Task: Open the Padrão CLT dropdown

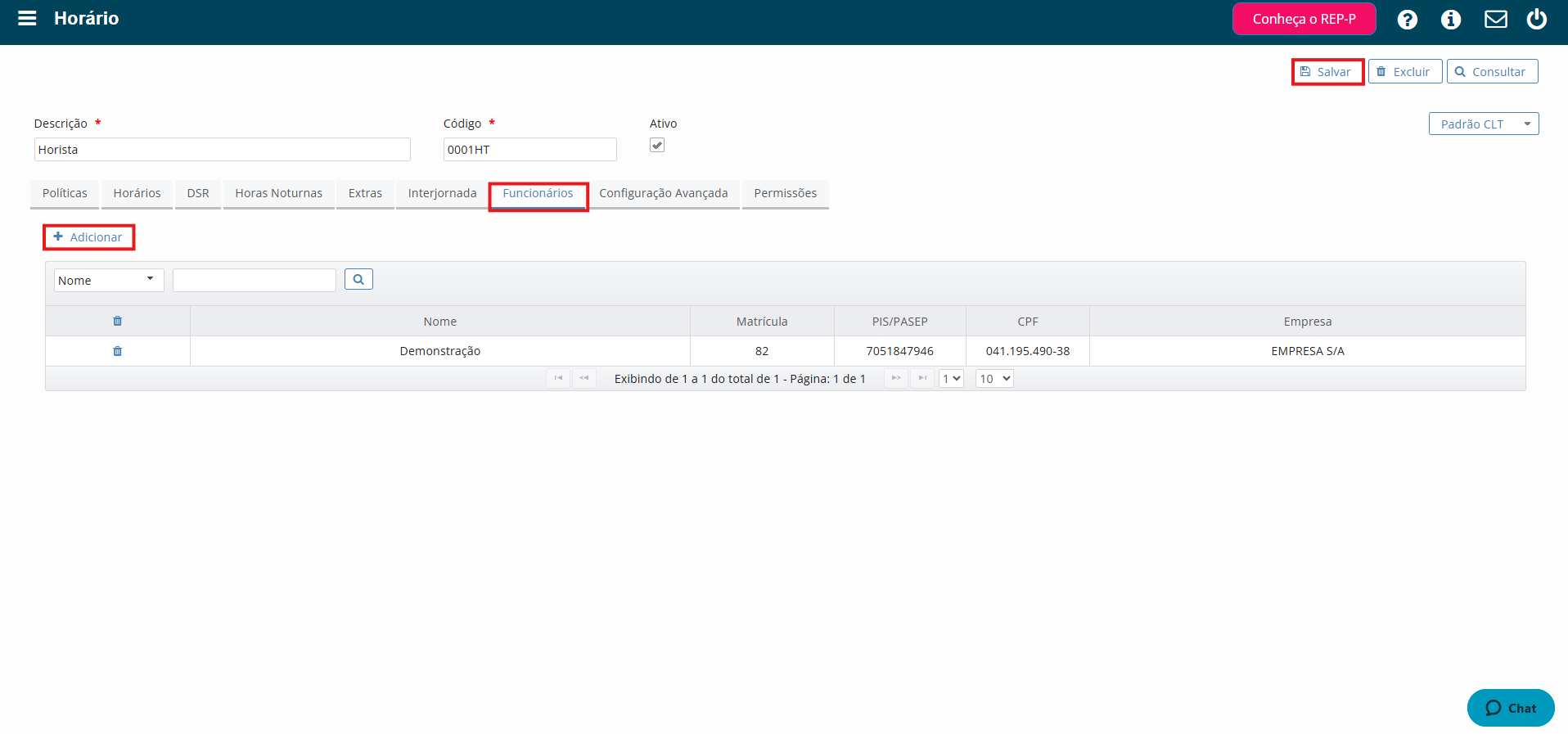Action: pyautogui.click(x=1484, y=124)
